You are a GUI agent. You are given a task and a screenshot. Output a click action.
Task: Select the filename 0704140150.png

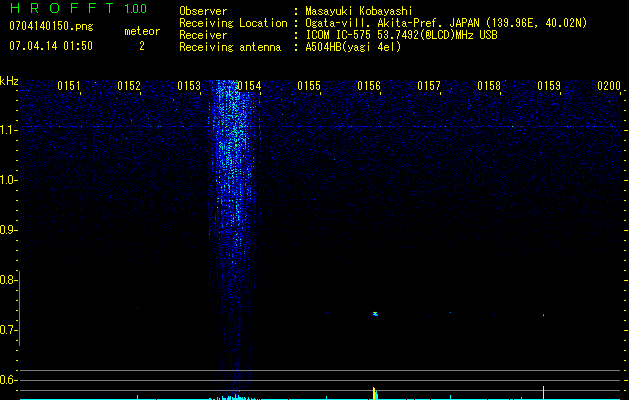point(51,26)
